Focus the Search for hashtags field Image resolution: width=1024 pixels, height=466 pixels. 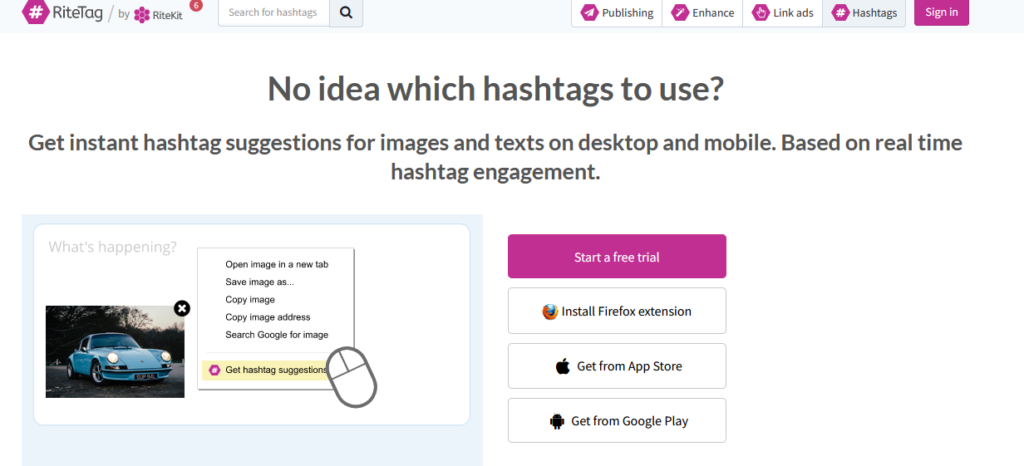pyautogui.click(x=274, y=12)
